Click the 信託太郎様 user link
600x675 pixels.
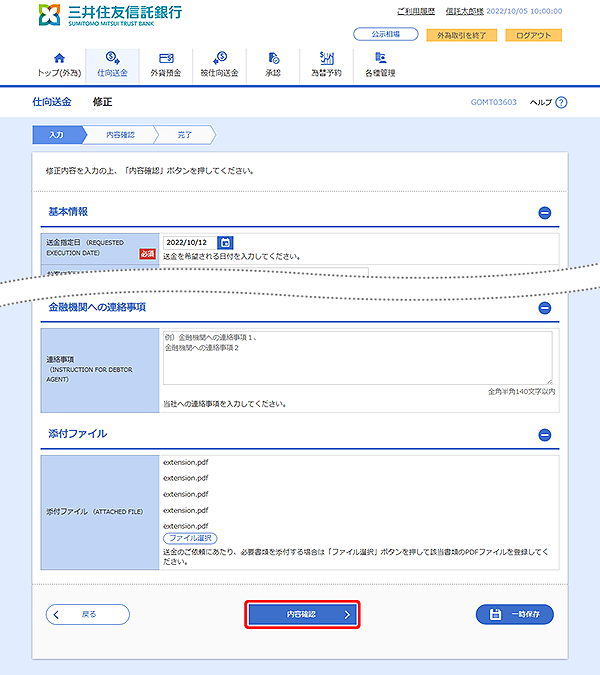coord(465,11)
